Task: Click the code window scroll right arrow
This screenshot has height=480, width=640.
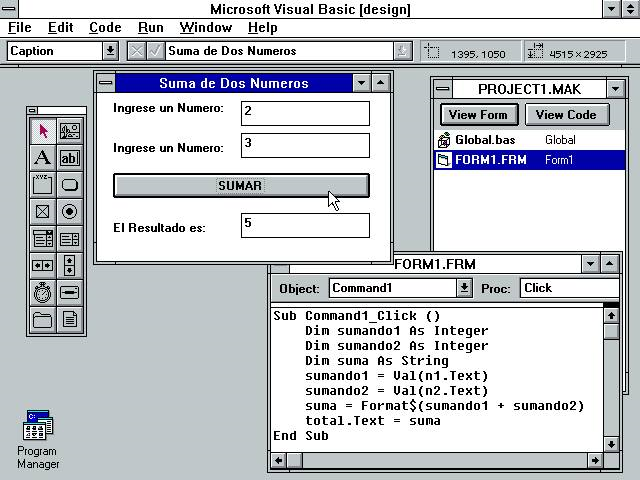Action: (x=596, y=460)
